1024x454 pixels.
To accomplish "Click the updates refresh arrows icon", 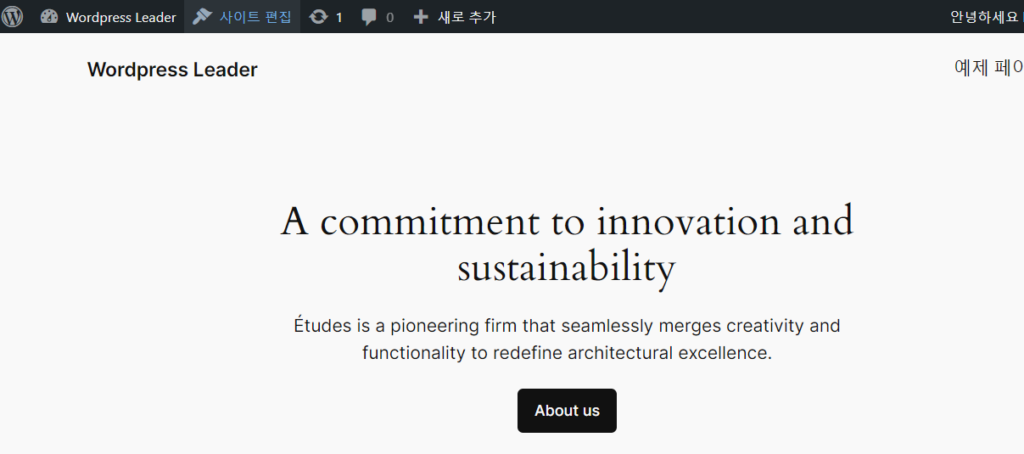I will [318, 17].
